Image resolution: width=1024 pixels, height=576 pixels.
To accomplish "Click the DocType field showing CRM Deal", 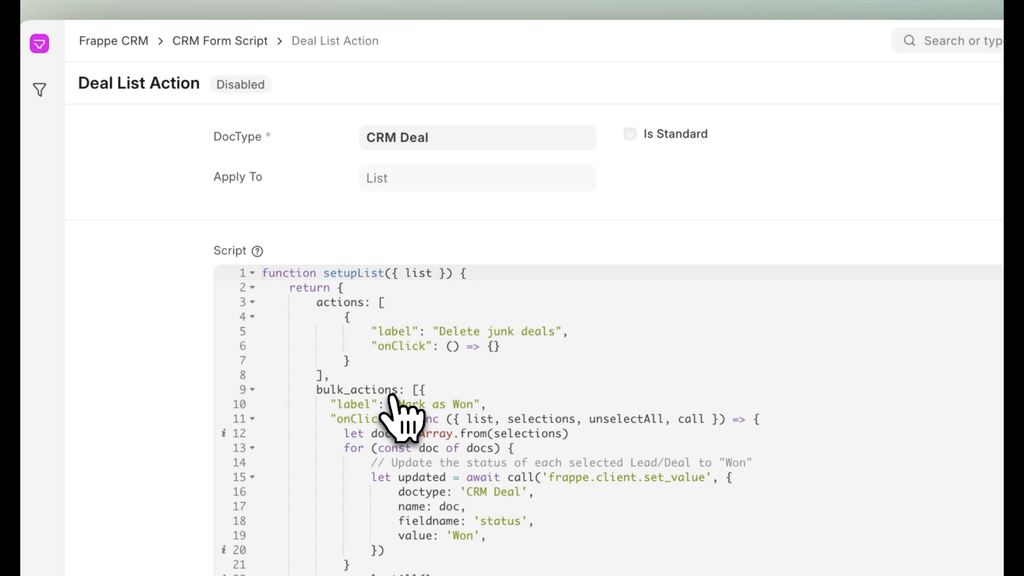I will pyautogui.click(x=477, y=137).
